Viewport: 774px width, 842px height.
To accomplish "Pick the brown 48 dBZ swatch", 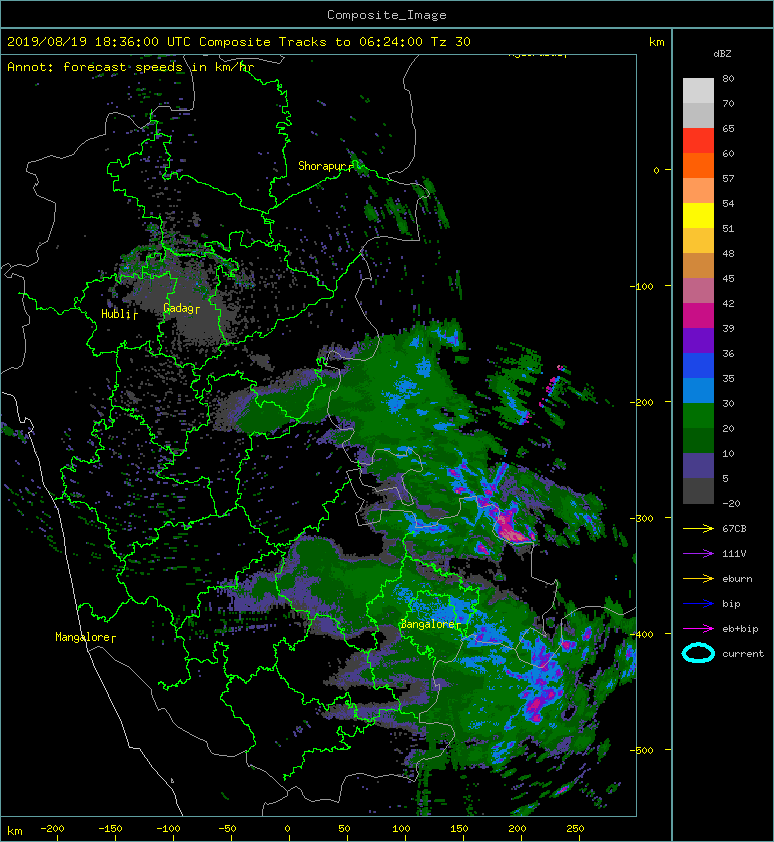I will pyautogui.click(x=698, y=265).
